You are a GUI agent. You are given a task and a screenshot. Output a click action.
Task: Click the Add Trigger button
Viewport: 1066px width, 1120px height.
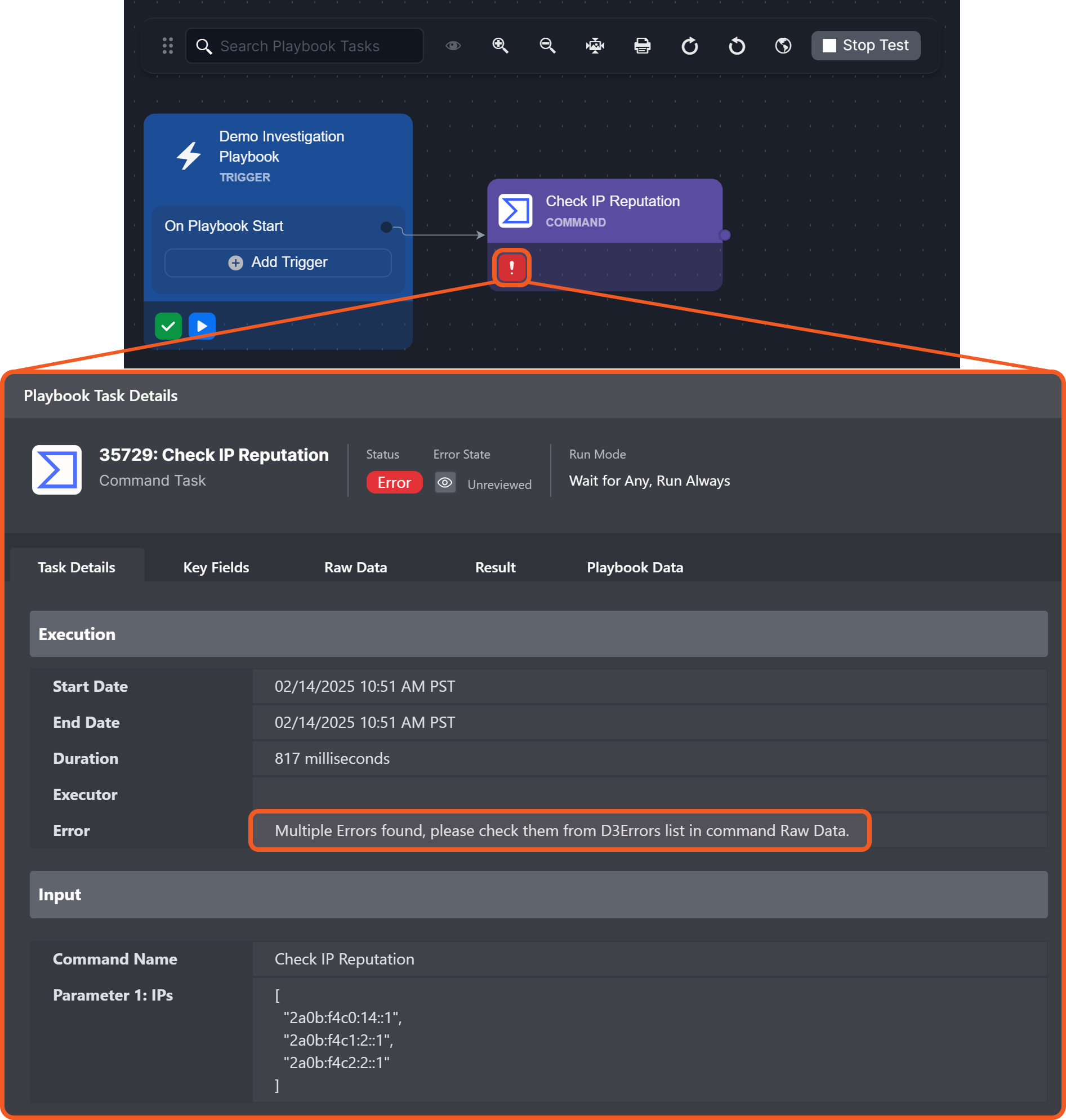[278, 262]
